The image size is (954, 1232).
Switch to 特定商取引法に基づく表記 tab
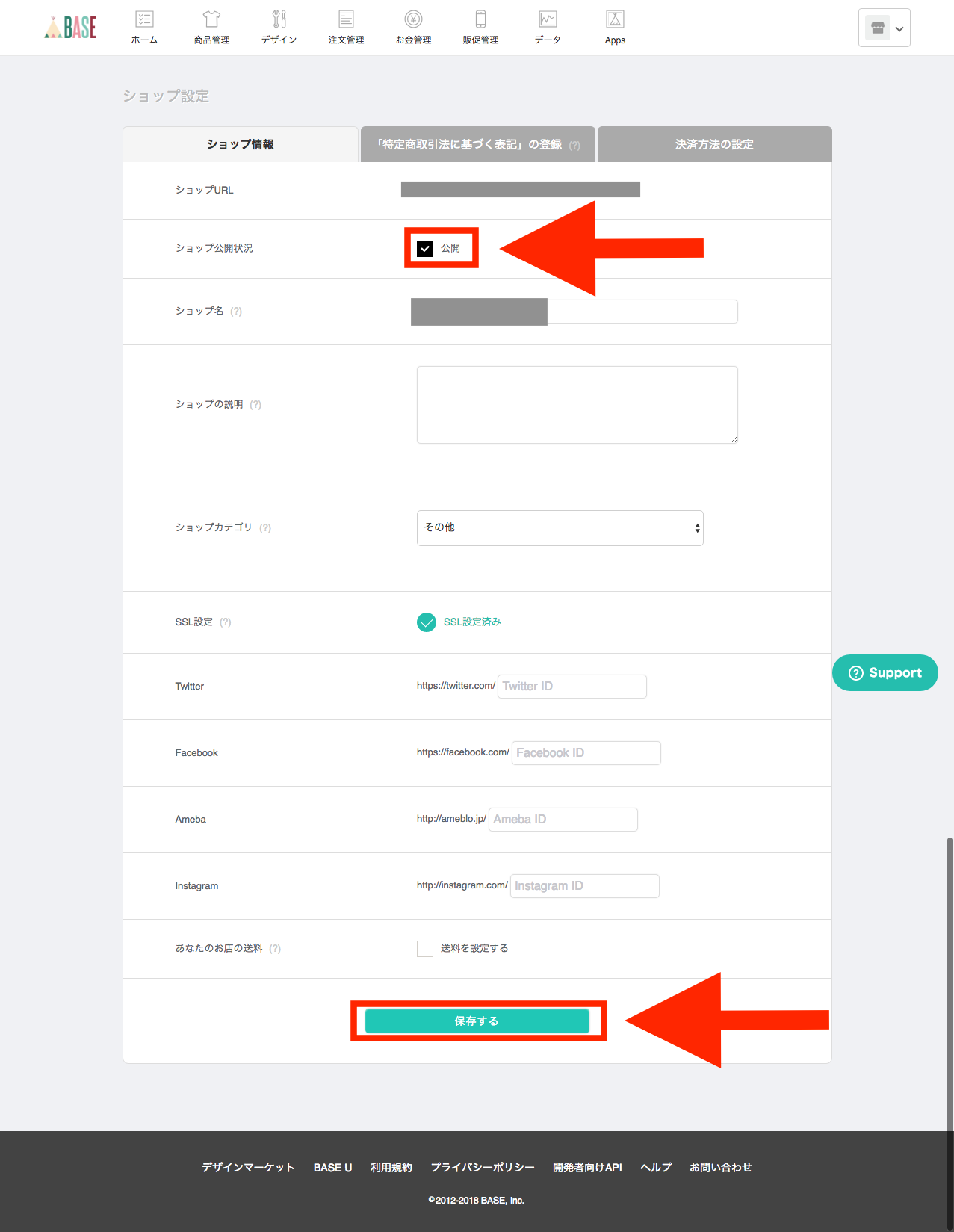click(477, 144)
